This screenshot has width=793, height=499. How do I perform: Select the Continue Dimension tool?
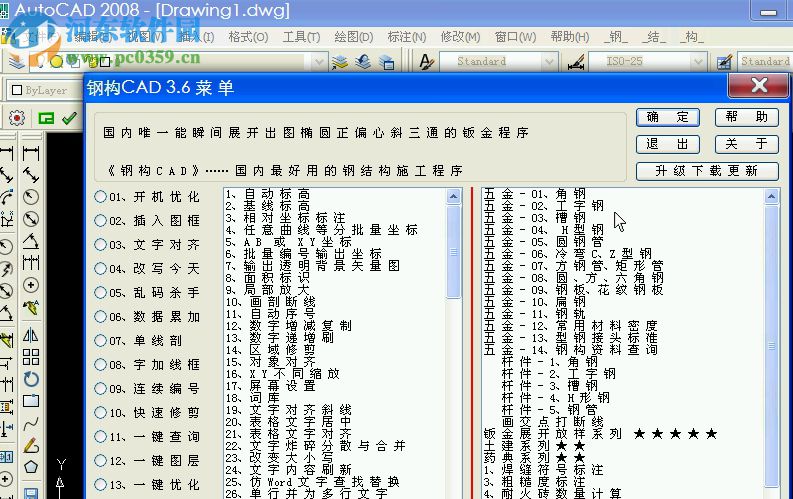coord(31,263)
